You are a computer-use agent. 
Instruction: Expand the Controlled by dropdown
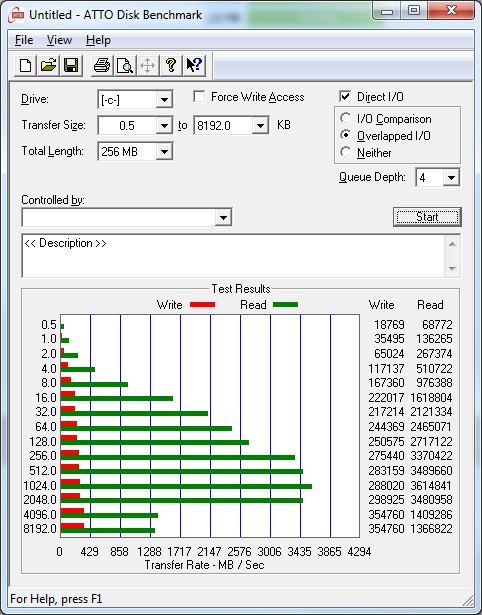(x=223, y=217)
